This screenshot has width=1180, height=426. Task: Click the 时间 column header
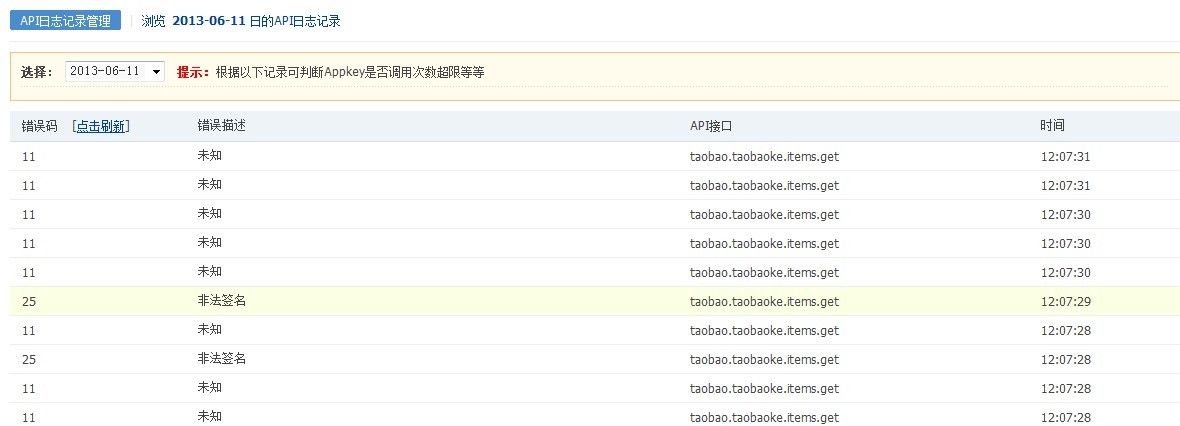[1052, 126]
